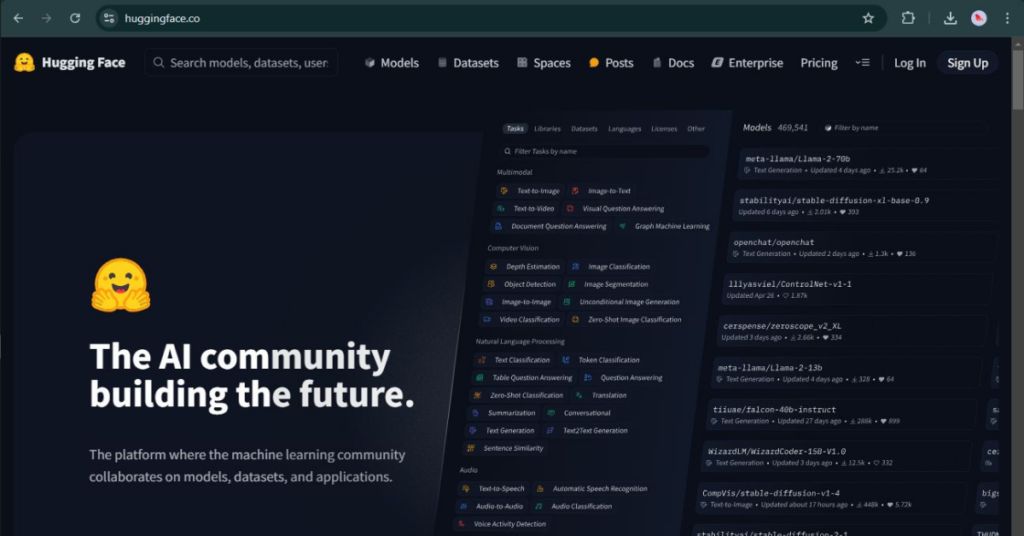Open meta-llama/Llama-2-13b model card
Screen dimensions: 1024x536
click(x=846, y=373)
